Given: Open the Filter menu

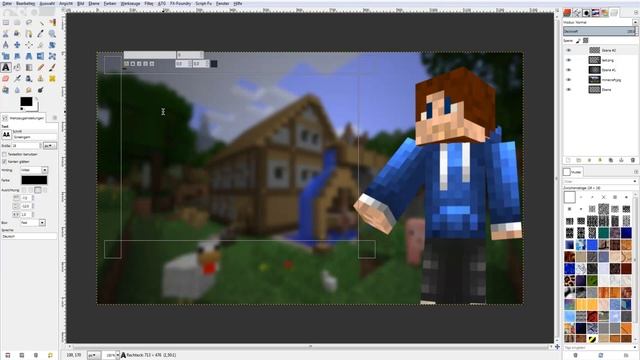Looking at the screenshot, I should [149, 3].
